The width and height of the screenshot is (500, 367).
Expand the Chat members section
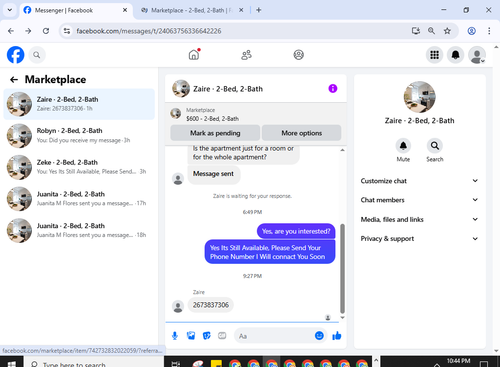pos(419,200)
